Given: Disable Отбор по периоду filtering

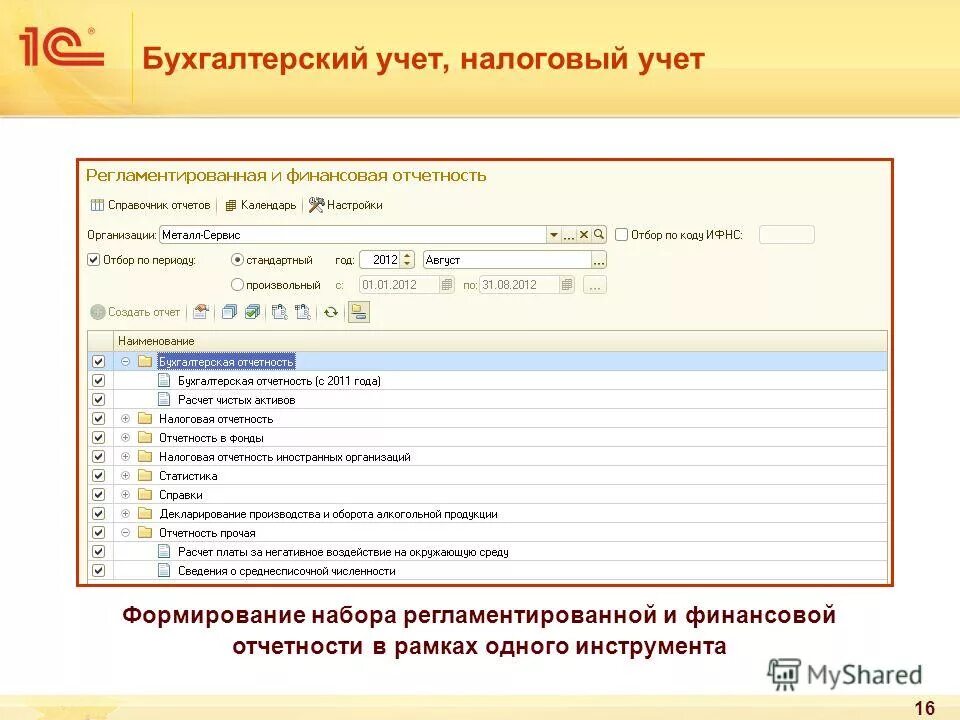Looking at the screenshot, I should (92, 260).
